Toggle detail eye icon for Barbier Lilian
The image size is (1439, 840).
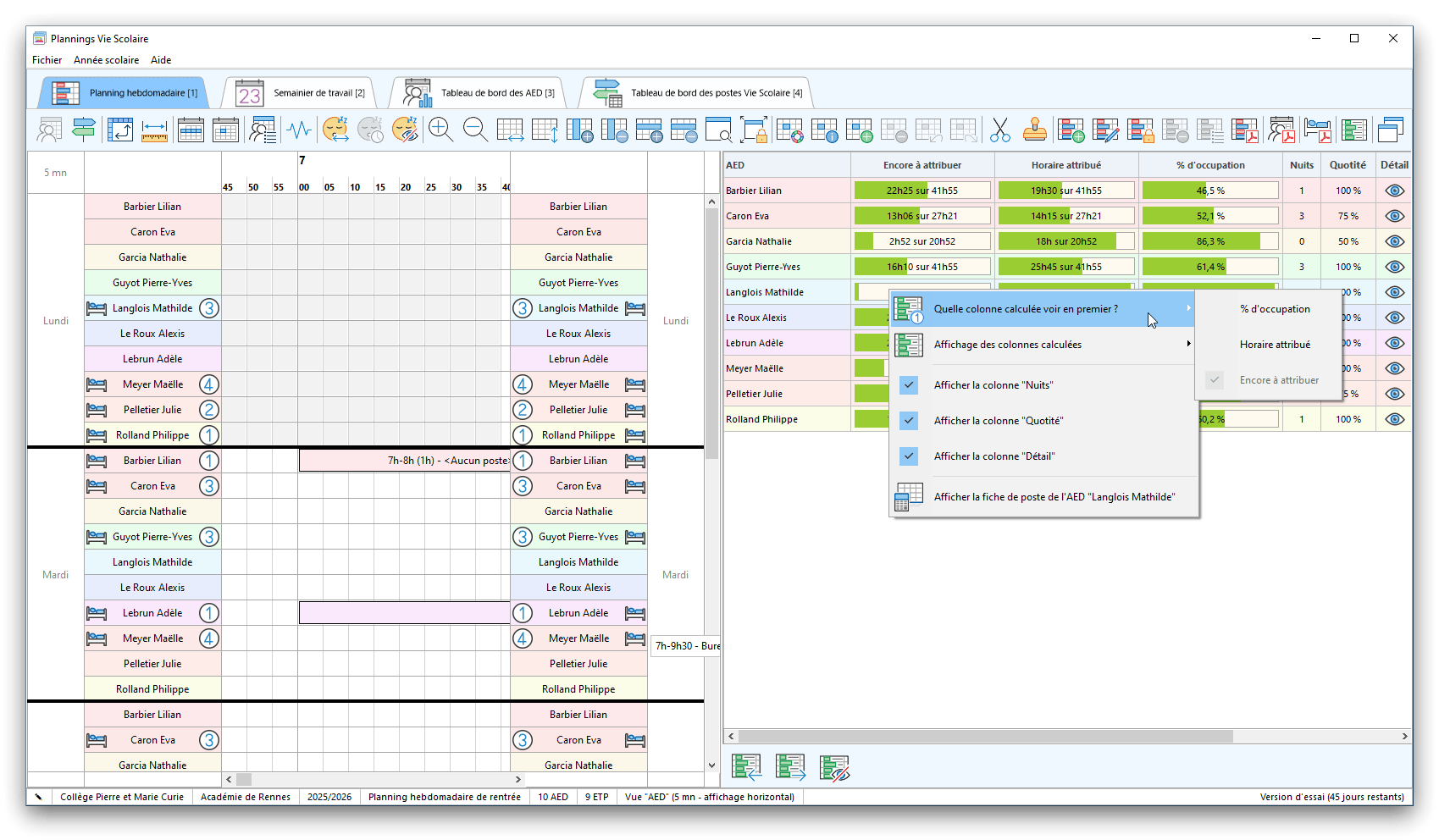click(x=1393, y=191)
